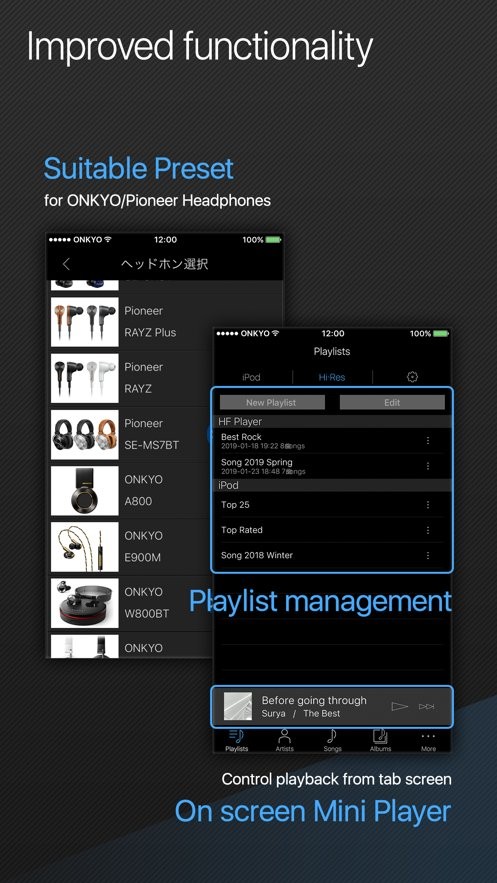The image size is (497, 883).
Task: Select ONKYO A800 headphone thumbnail
Action: coord(84,490)
